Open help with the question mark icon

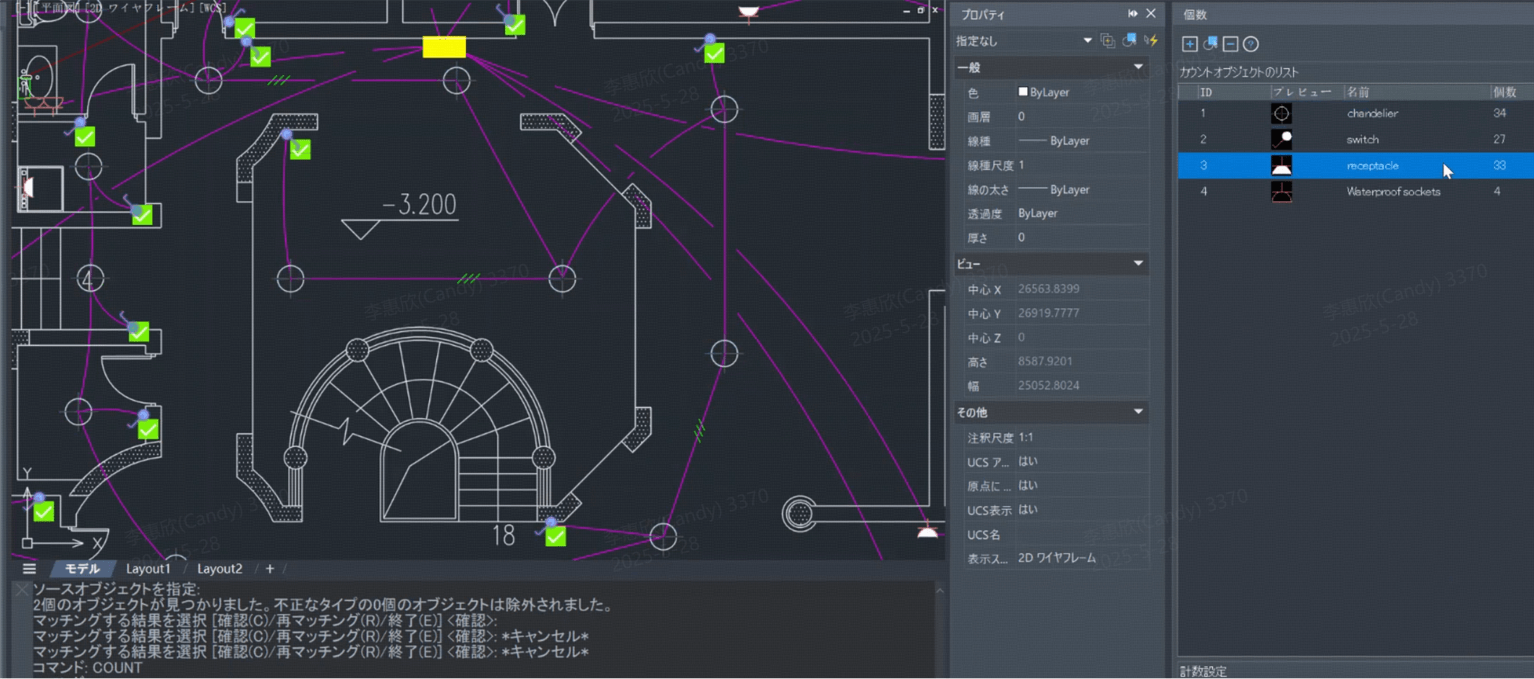[1251, 44]
